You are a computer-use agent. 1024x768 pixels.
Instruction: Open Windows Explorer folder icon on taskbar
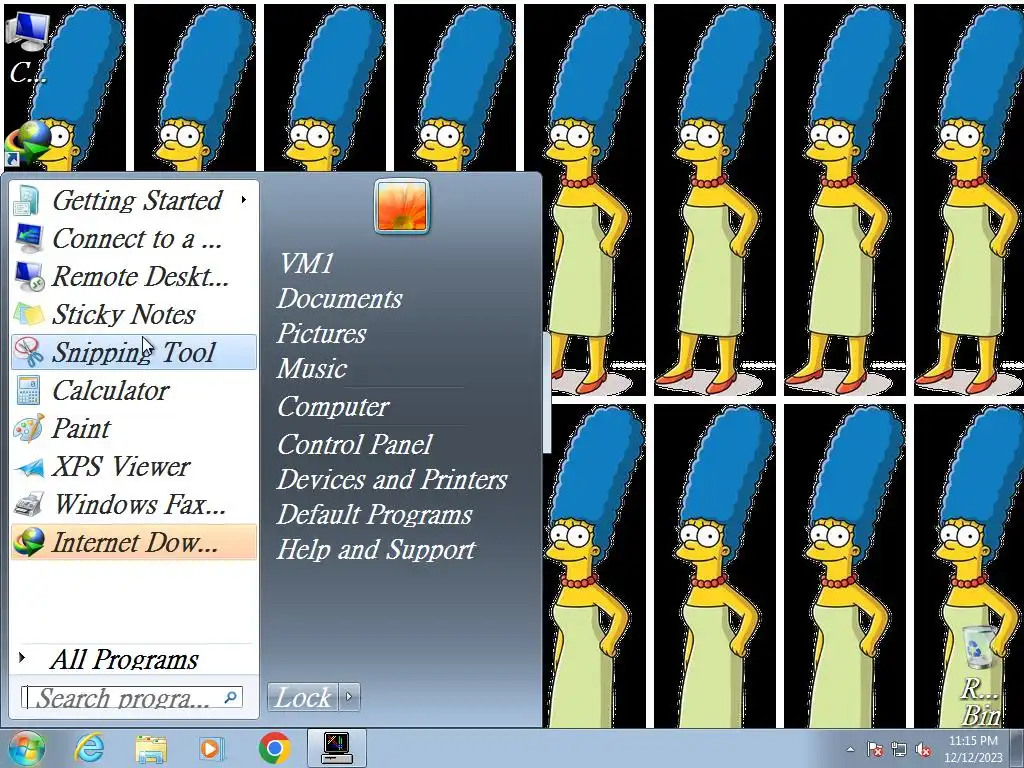[151, 748]
